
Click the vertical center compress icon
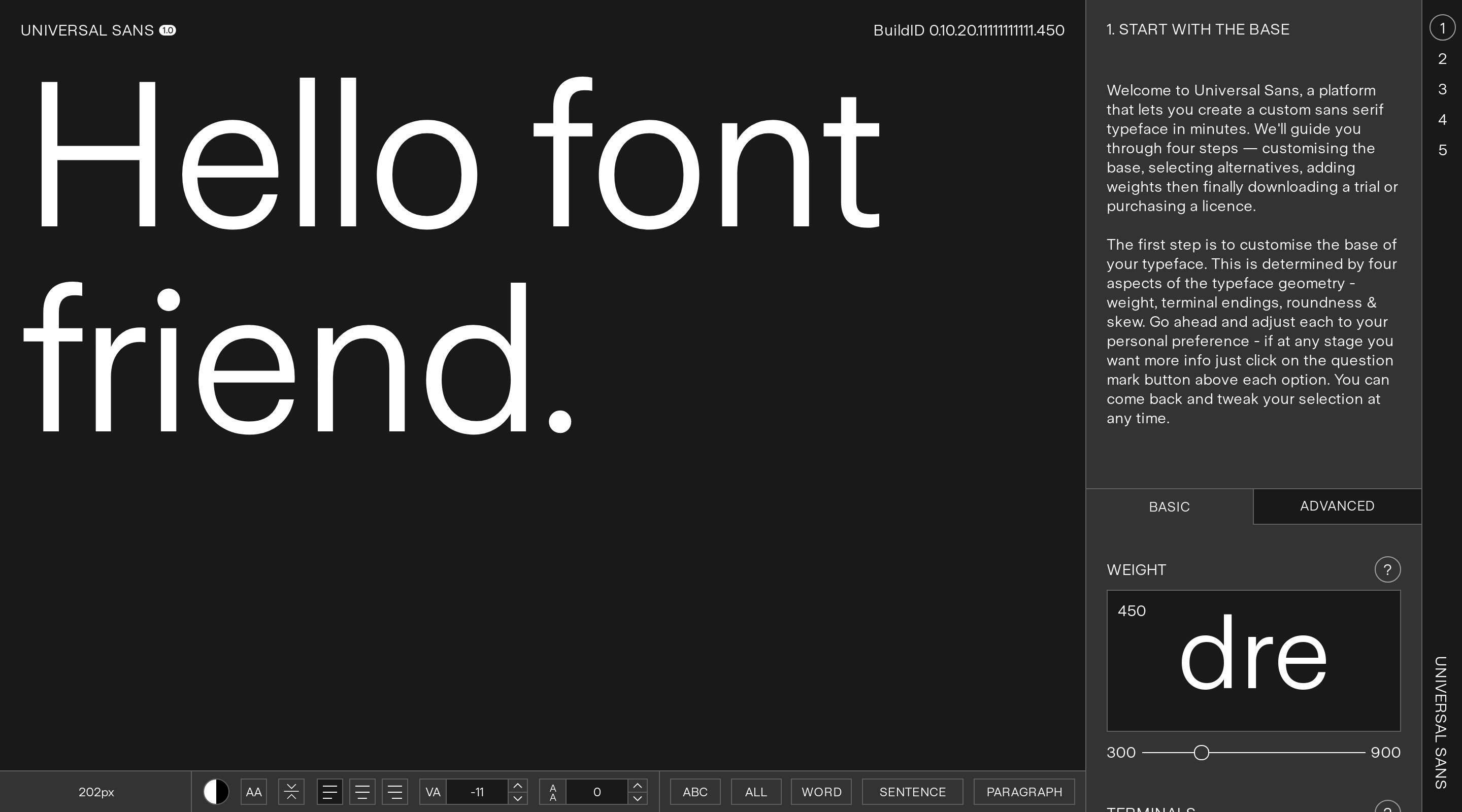point(291,792)
